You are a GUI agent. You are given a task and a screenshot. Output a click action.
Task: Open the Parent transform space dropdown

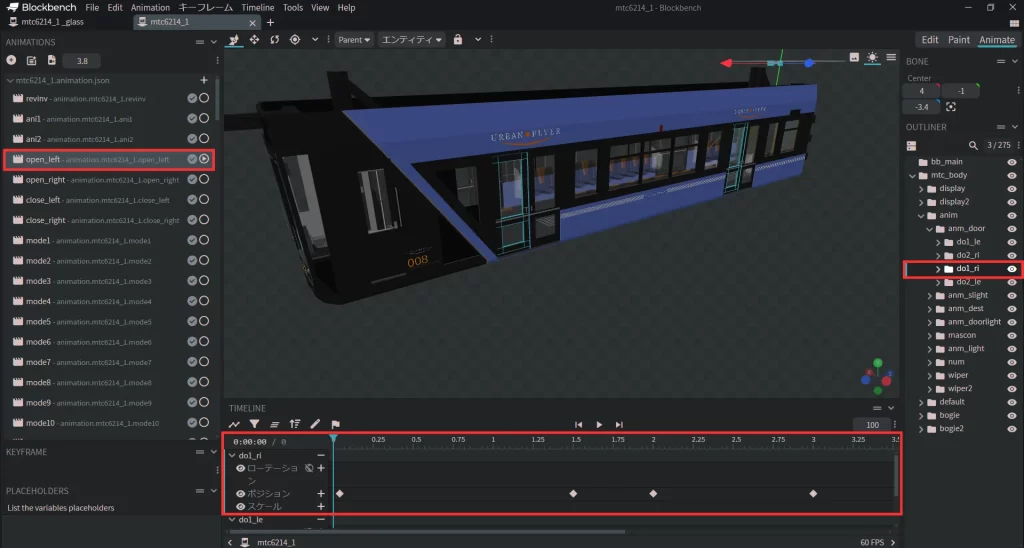[x=354, y=40]
